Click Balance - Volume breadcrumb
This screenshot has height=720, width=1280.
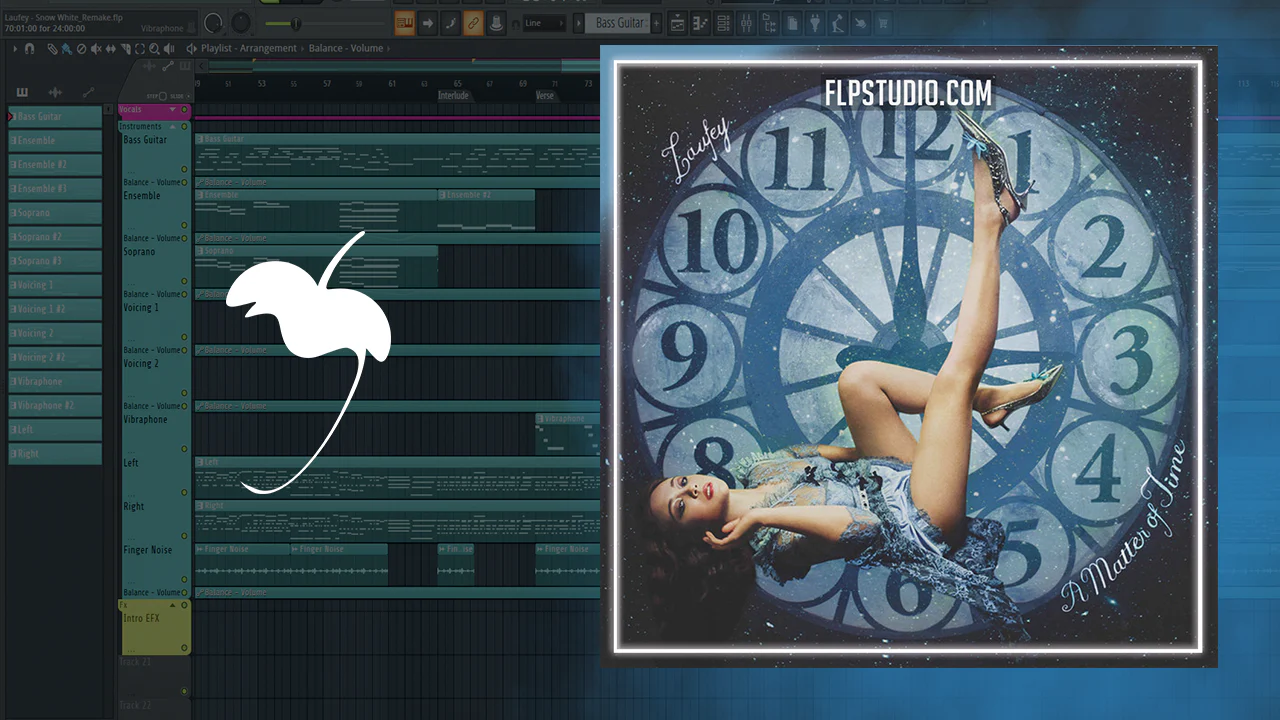click(346, 48)
